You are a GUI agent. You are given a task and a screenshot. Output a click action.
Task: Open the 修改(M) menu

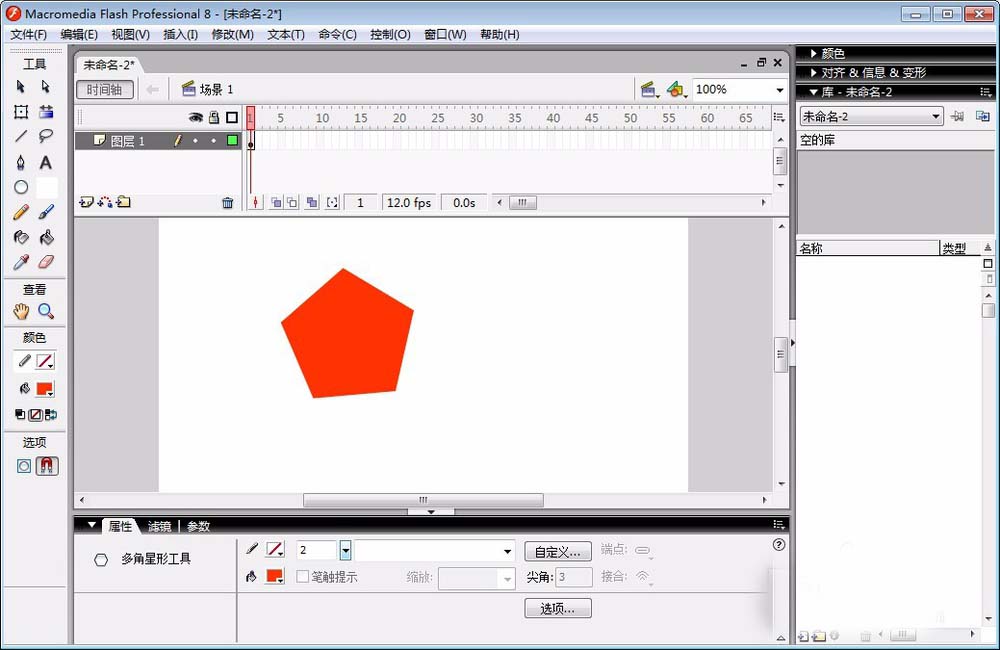233,34
